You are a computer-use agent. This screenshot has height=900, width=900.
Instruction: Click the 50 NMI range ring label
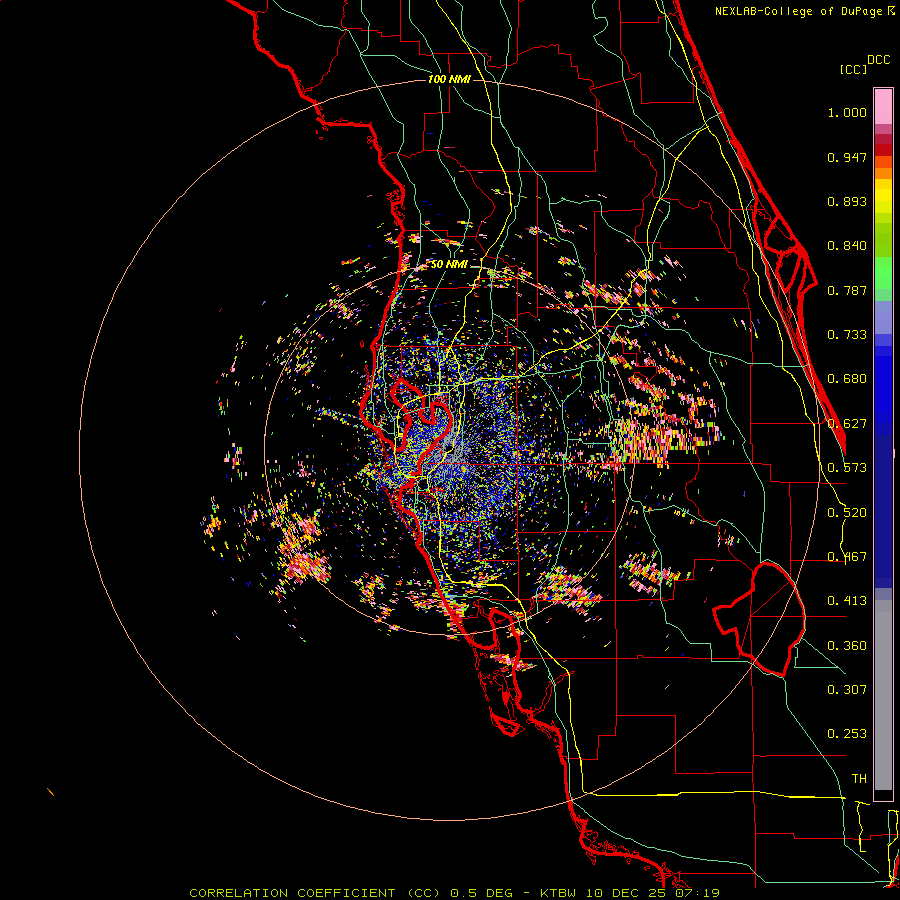tap(449, 265)
